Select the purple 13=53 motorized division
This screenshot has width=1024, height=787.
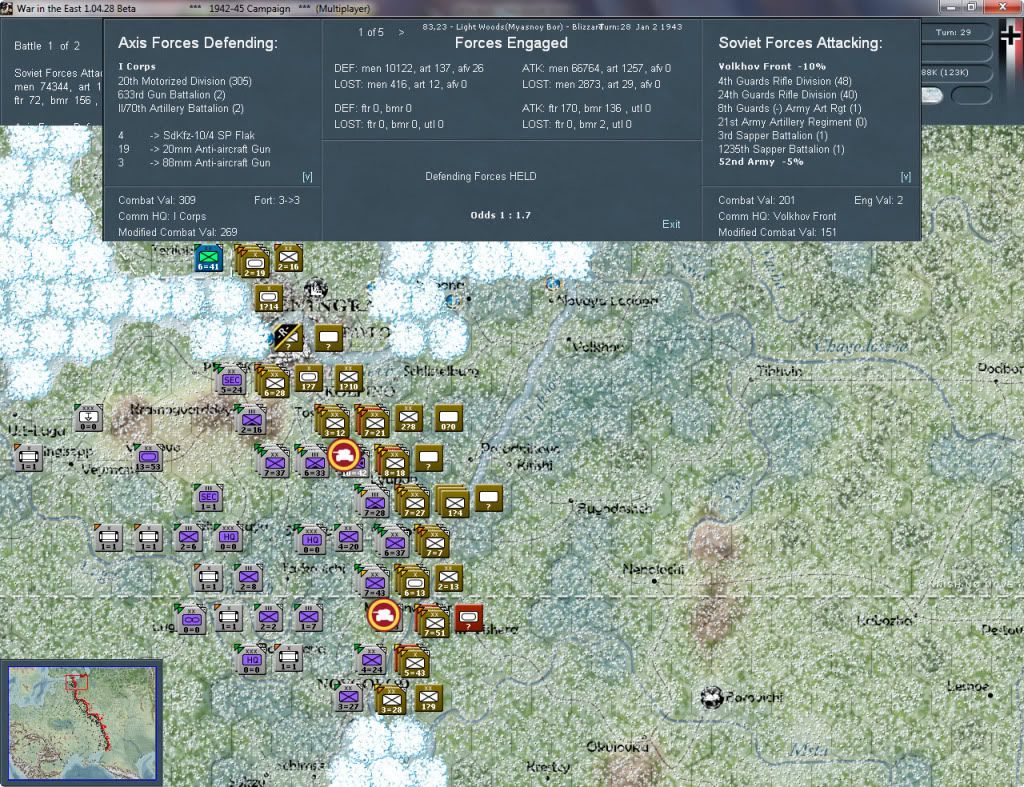[x=148, y=458]
